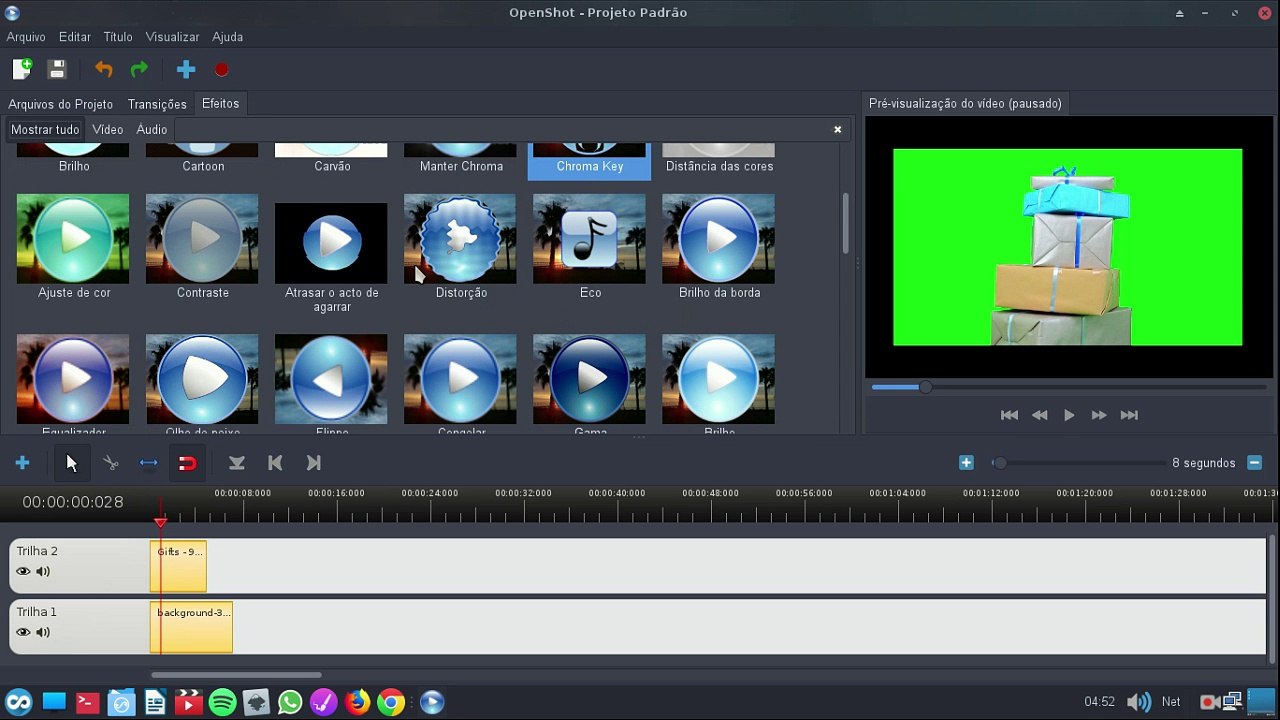Viewport: 1280px width, 720px height.
Task: Select the Chroma Key effect
Action: click(x=590, y=161)
